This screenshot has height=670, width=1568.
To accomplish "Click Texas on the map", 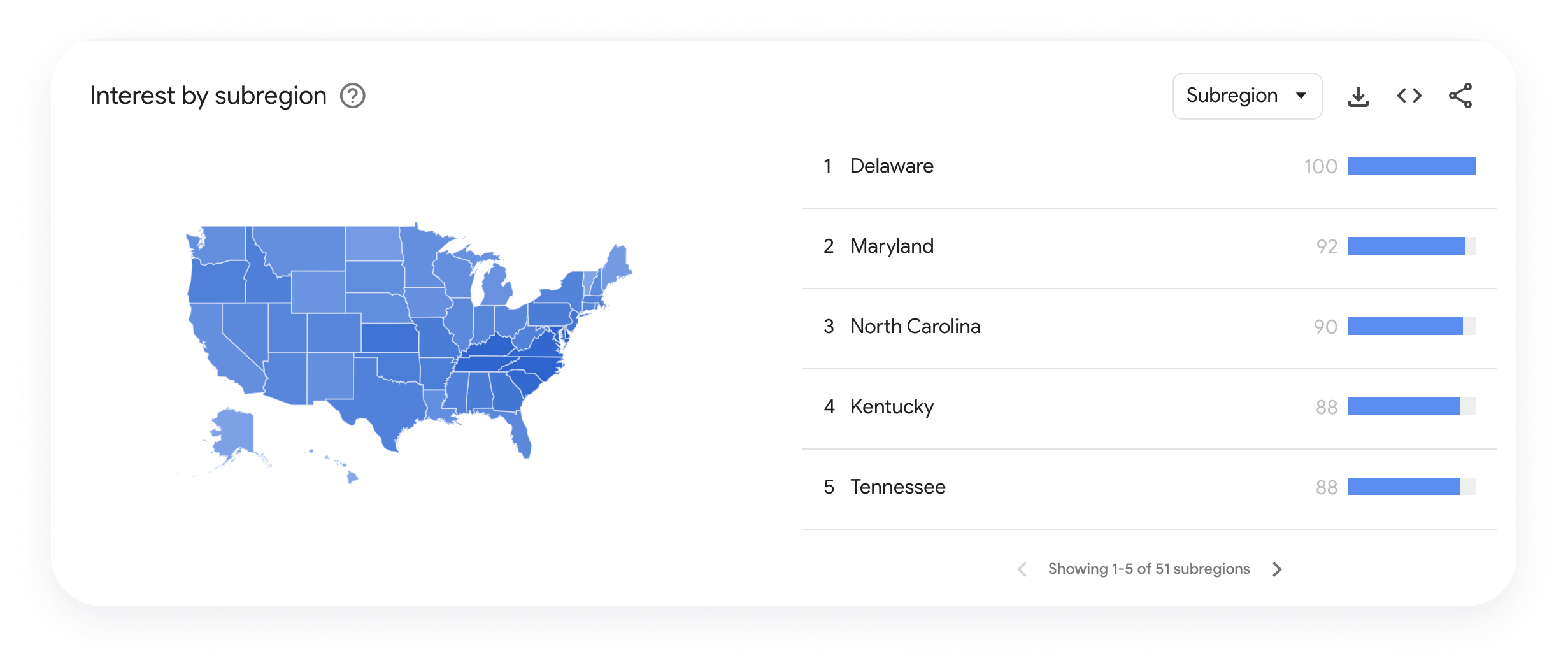I will click(382, 401).
